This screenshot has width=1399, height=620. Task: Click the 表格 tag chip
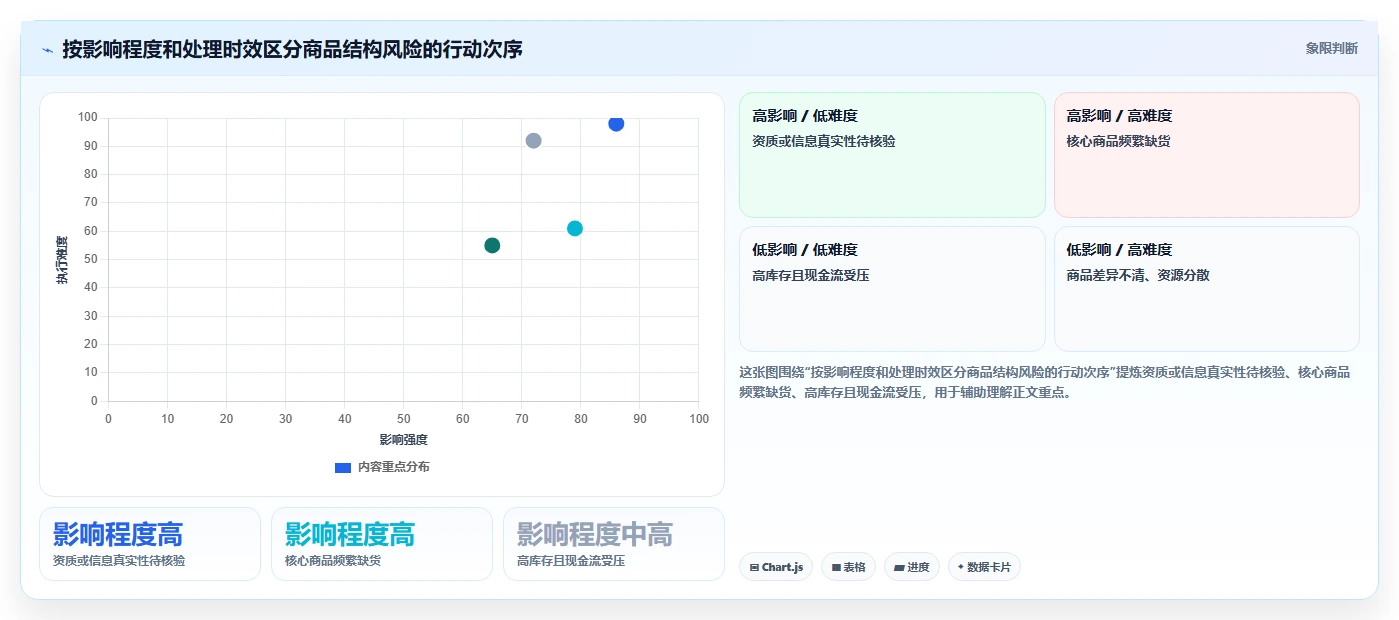[848, 567]
